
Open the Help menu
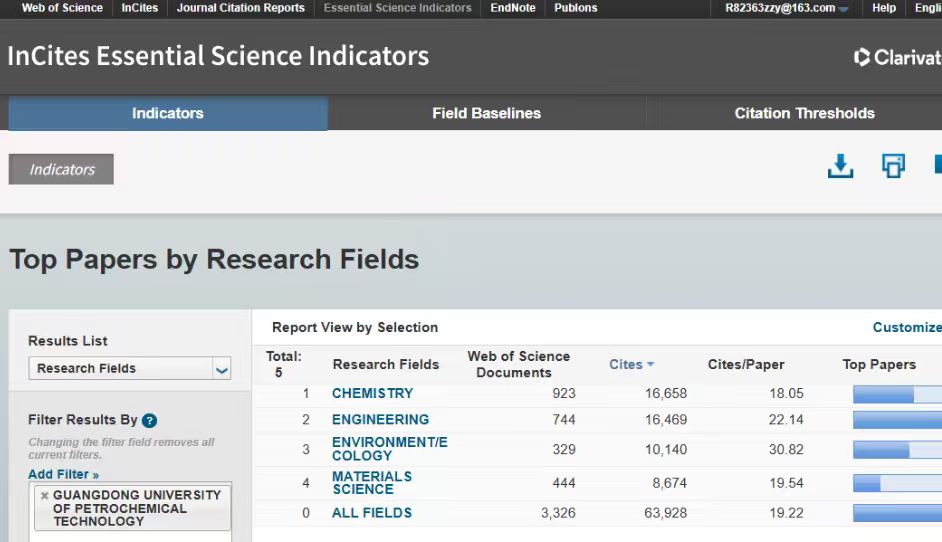[x=884, y=8]
